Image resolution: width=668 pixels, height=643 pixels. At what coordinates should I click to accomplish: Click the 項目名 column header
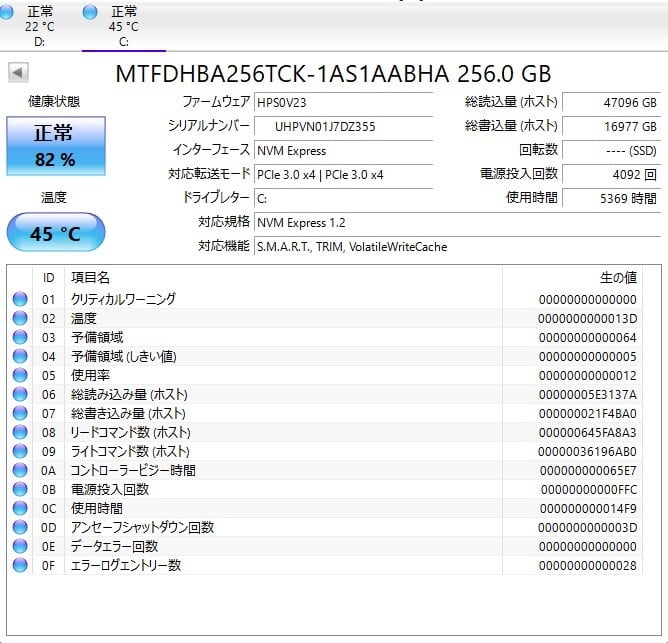[x=90, y=277]
